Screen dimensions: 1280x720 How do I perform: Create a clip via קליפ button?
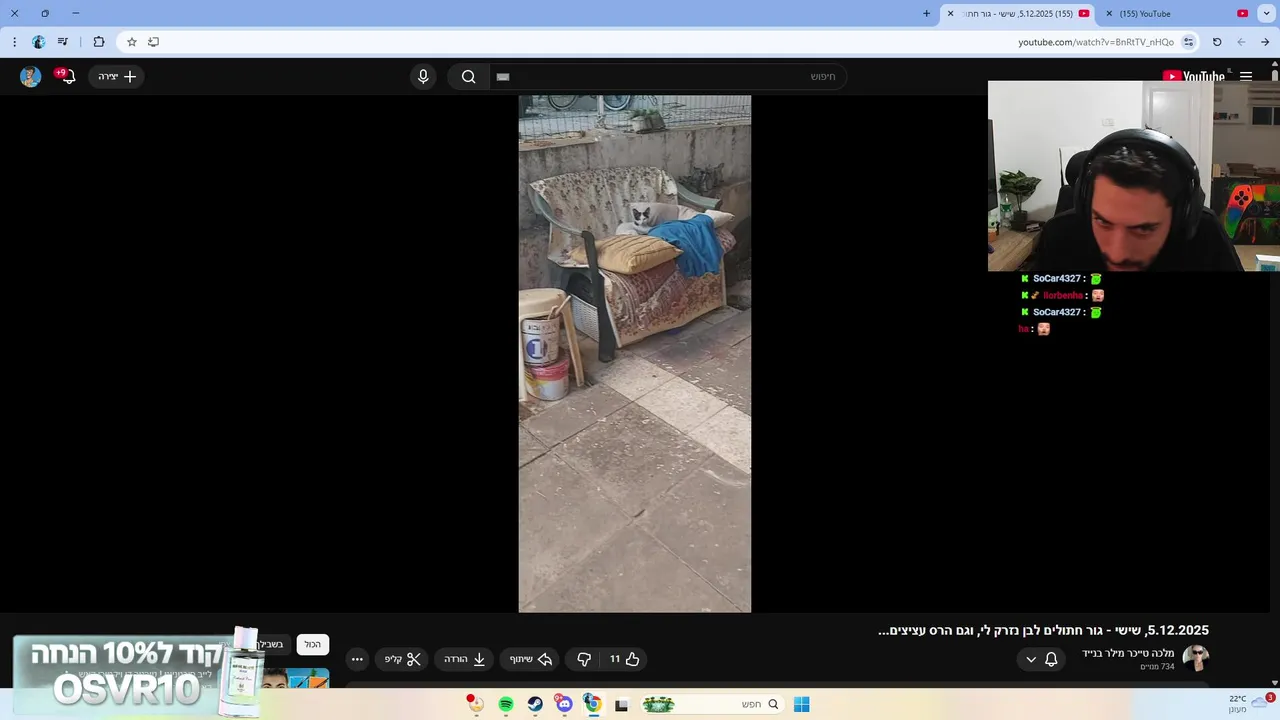(x=402, y=659)
